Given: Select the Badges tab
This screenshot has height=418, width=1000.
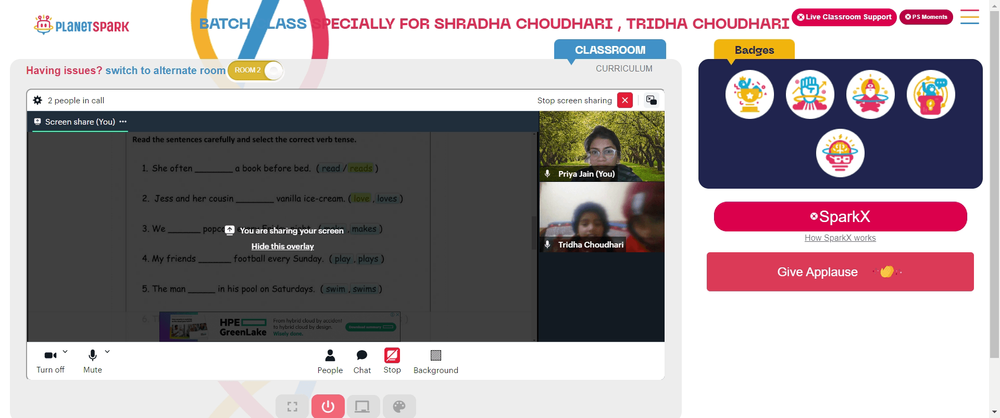Looking at the screenshot, I should coord(754,50).
